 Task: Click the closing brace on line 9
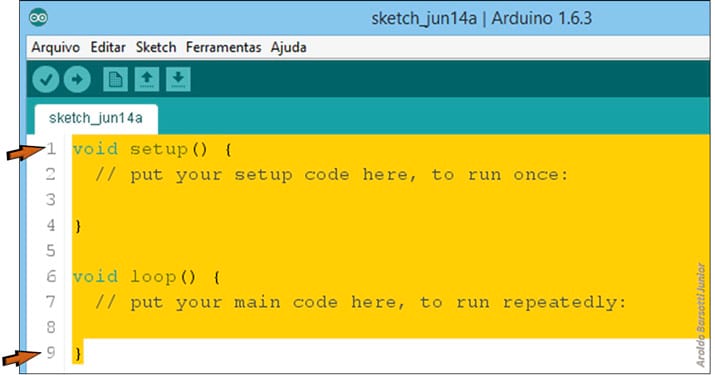coord(78,354)
